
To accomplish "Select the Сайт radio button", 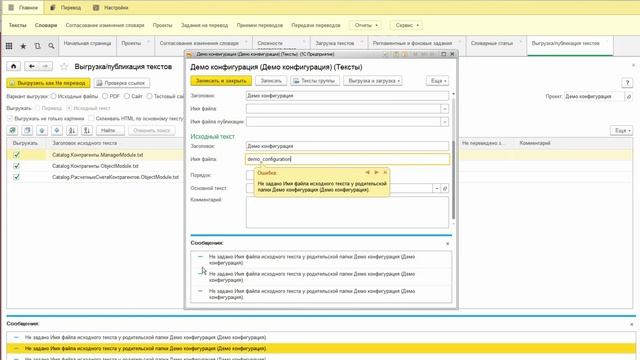I will (127, 96).
